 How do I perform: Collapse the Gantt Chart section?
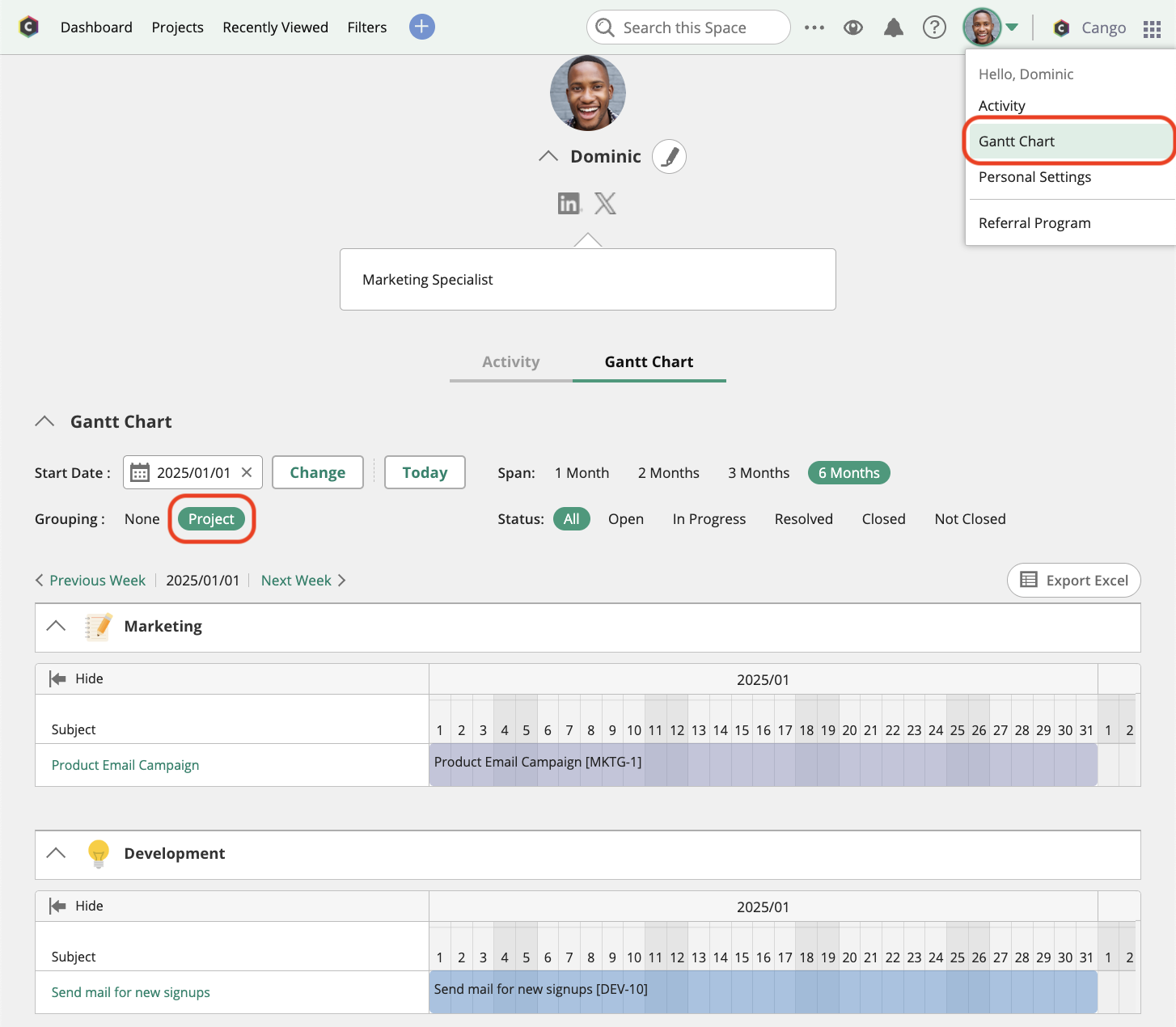pos(44,421)
